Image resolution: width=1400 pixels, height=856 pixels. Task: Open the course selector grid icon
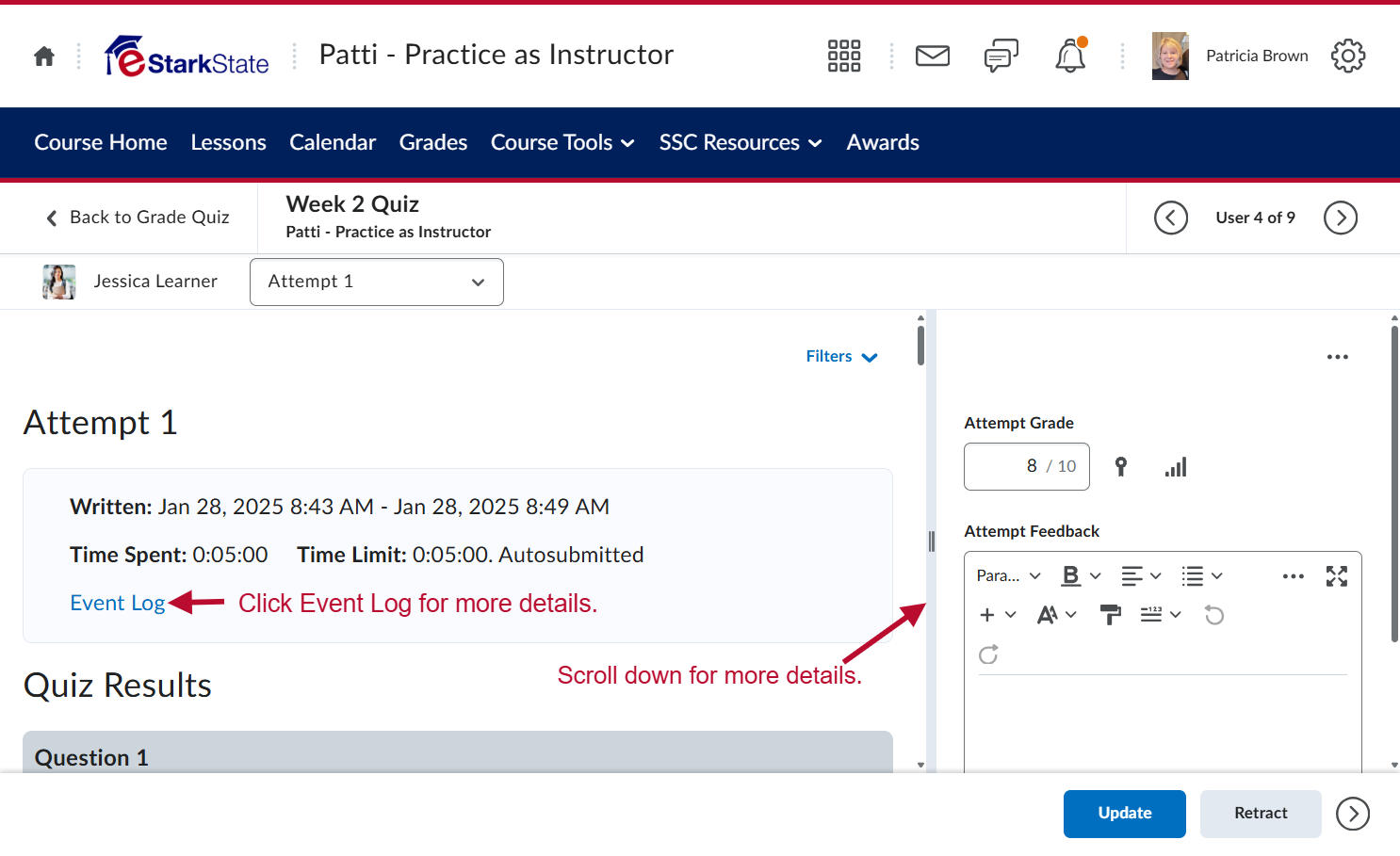pos(844,56)
